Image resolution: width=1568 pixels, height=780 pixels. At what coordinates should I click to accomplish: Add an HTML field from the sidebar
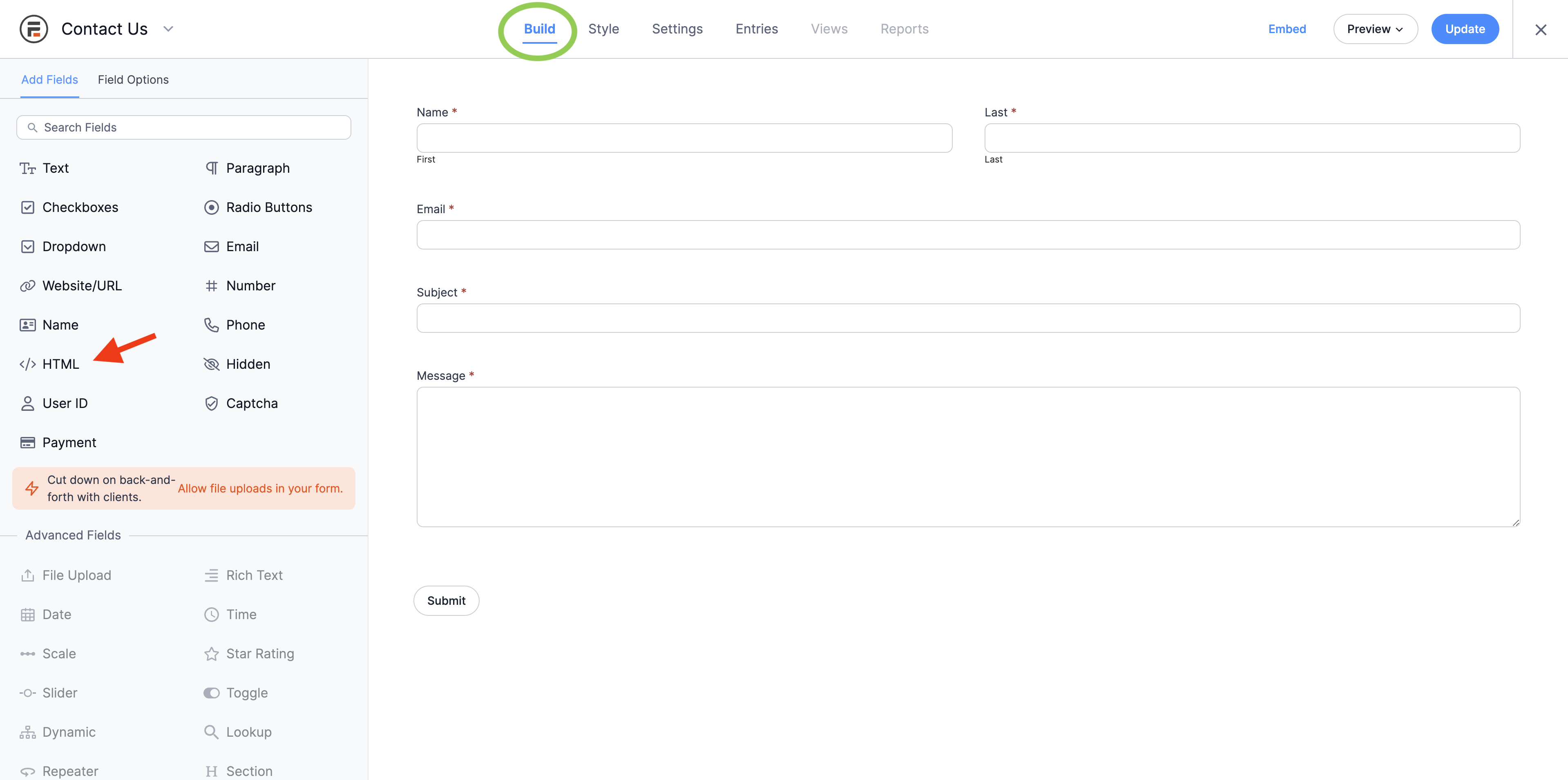[60, 364]
